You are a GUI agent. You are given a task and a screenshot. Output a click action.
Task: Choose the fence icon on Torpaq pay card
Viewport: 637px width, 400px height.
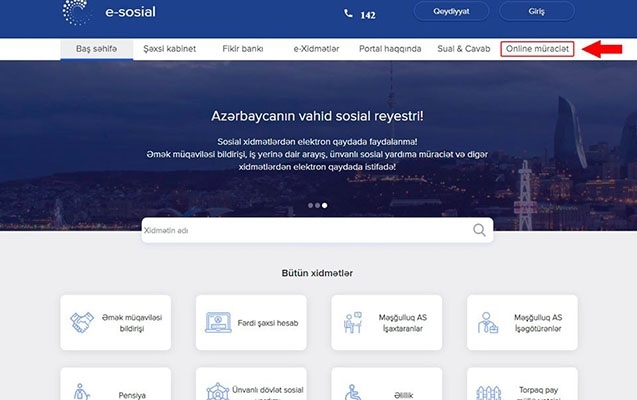[x=488, y=393]
